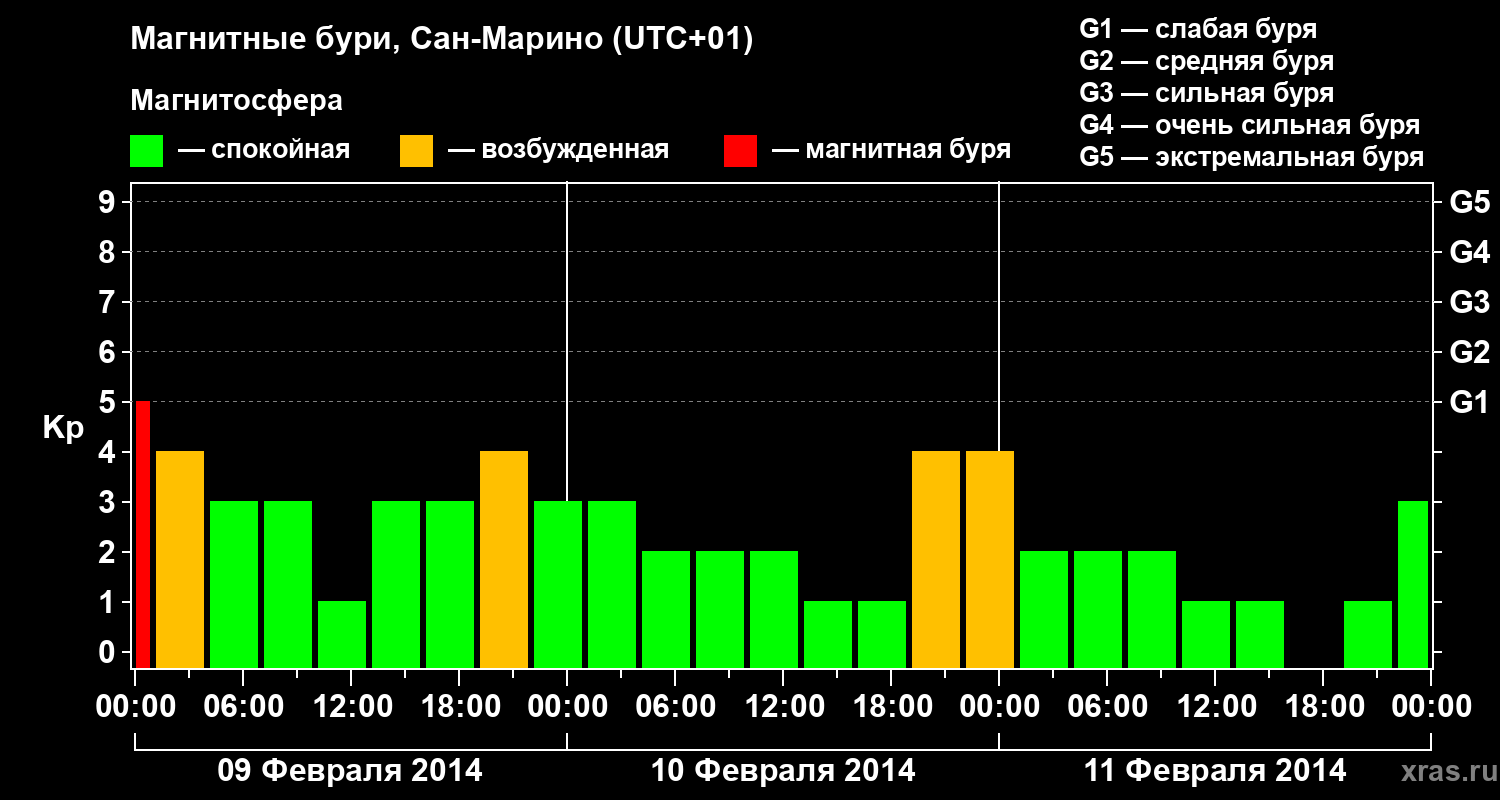Click the red 'магнитная буря' legend swatch

pyautogui.click(x=740, y=151)
